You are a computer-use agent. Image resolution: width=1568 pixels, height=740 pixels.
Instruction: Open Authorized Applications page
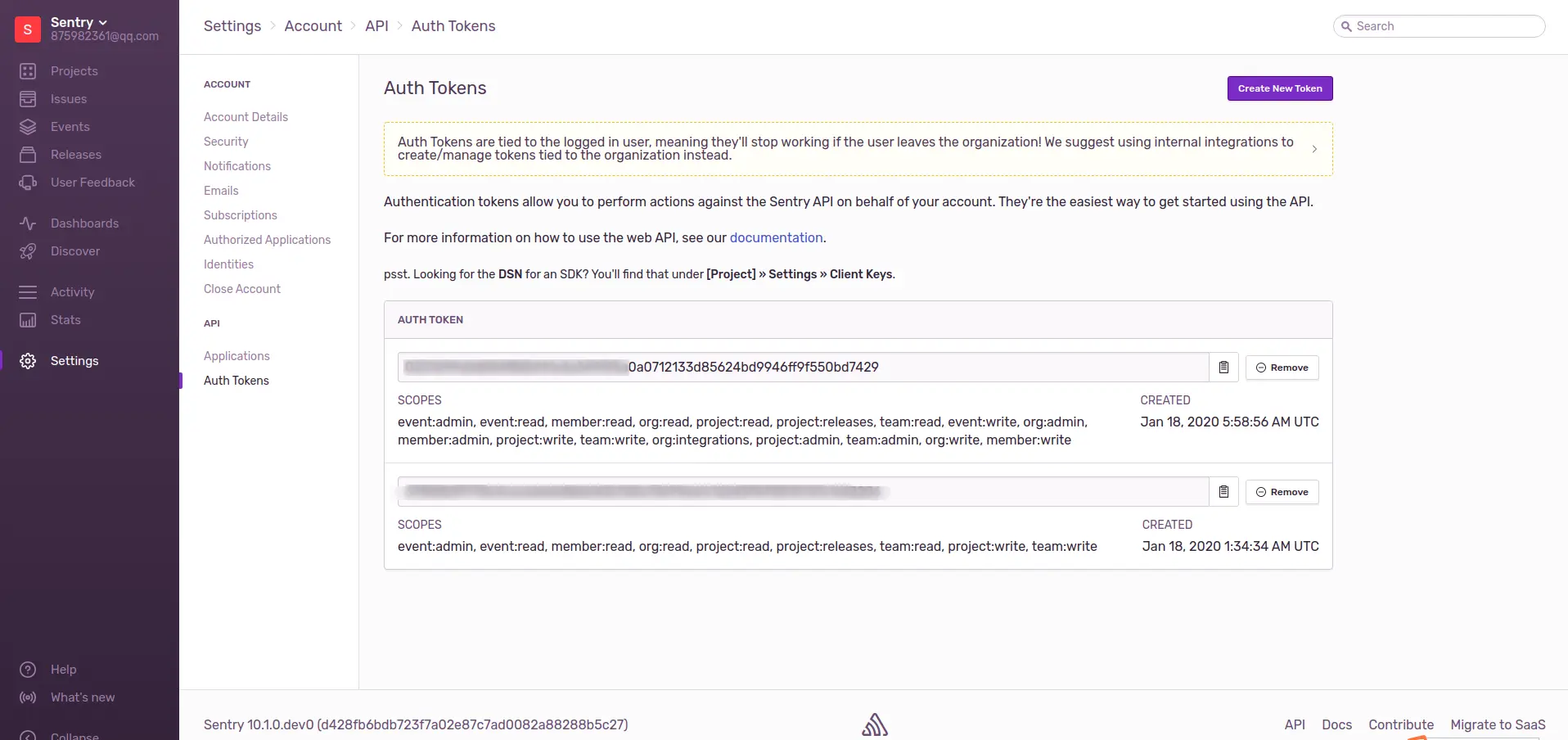[x=268, y=240]
